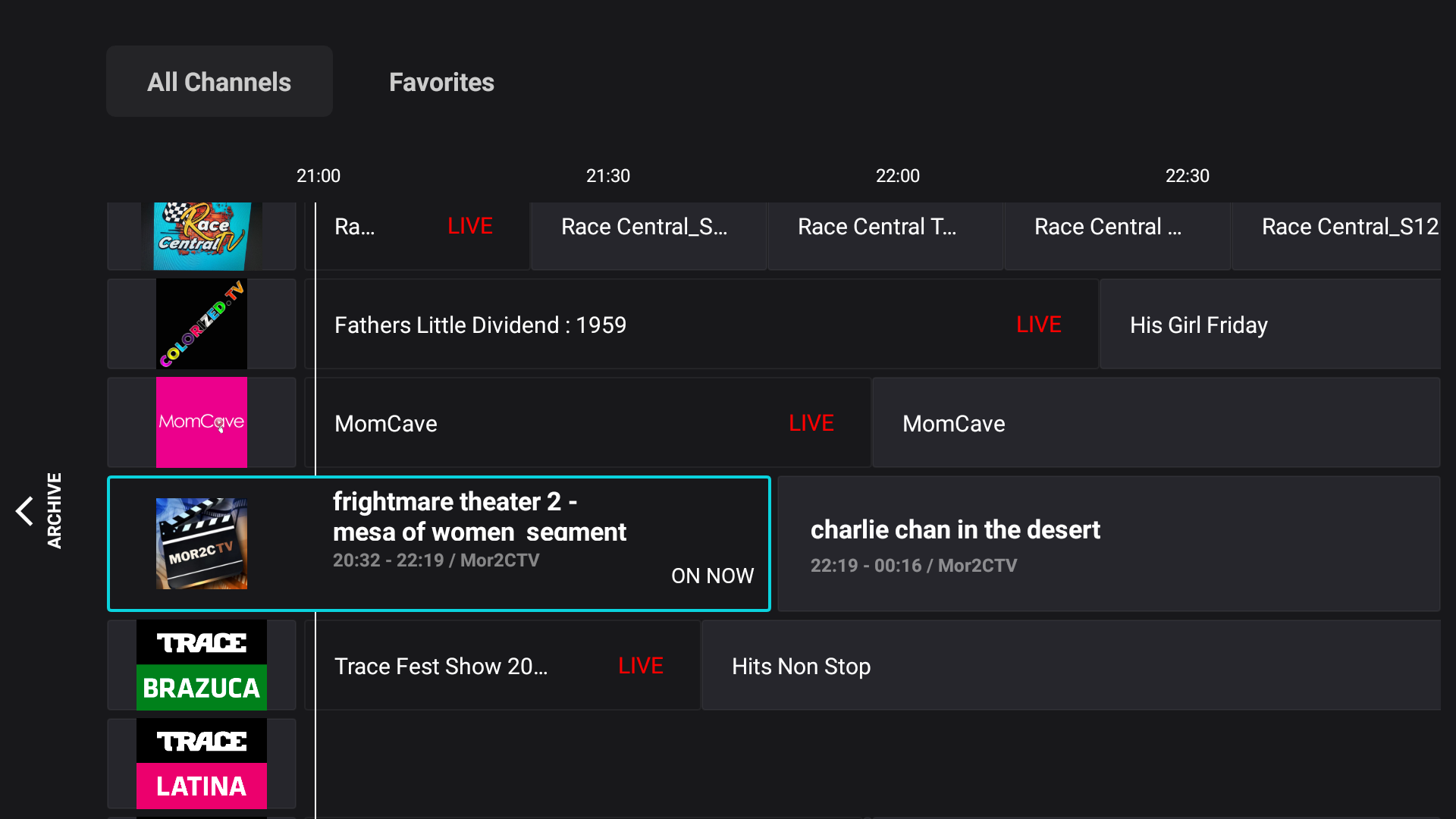Open the MomCave channel logo
This screenshot has height=819, width=1456.
coord(201,422)
